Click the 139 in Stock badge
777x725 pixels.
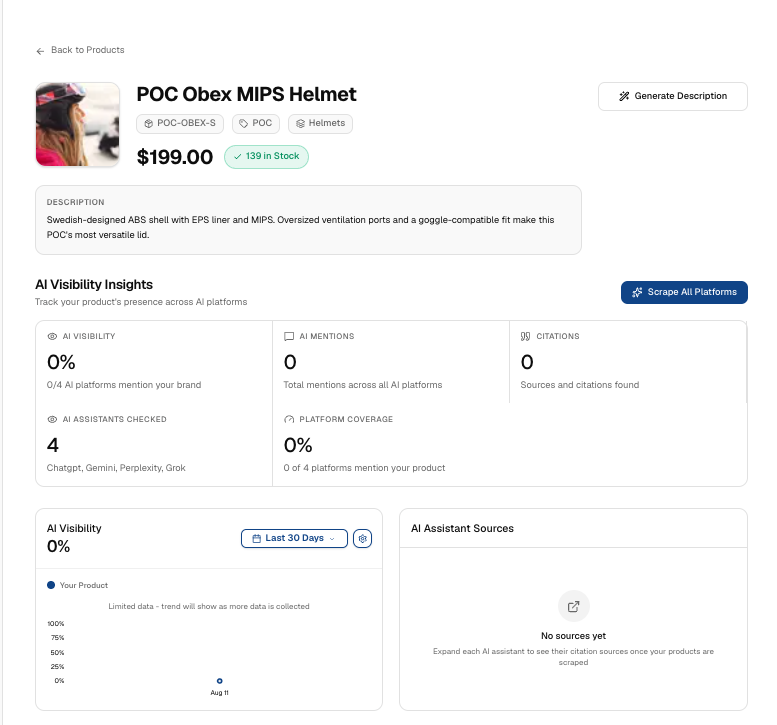pos(266,157)
